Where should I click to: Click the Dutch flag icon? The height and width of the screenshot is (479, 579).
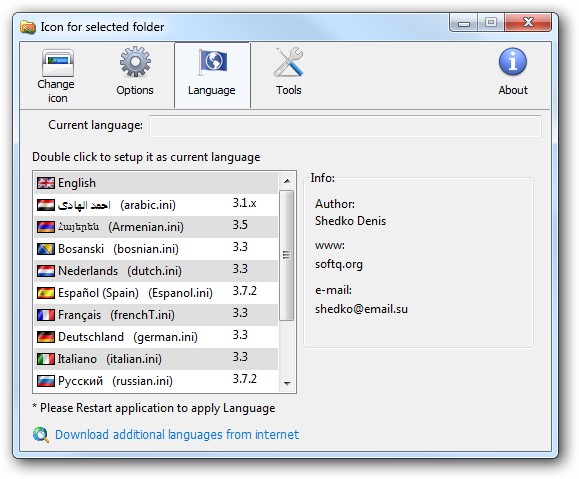(46, 271)
